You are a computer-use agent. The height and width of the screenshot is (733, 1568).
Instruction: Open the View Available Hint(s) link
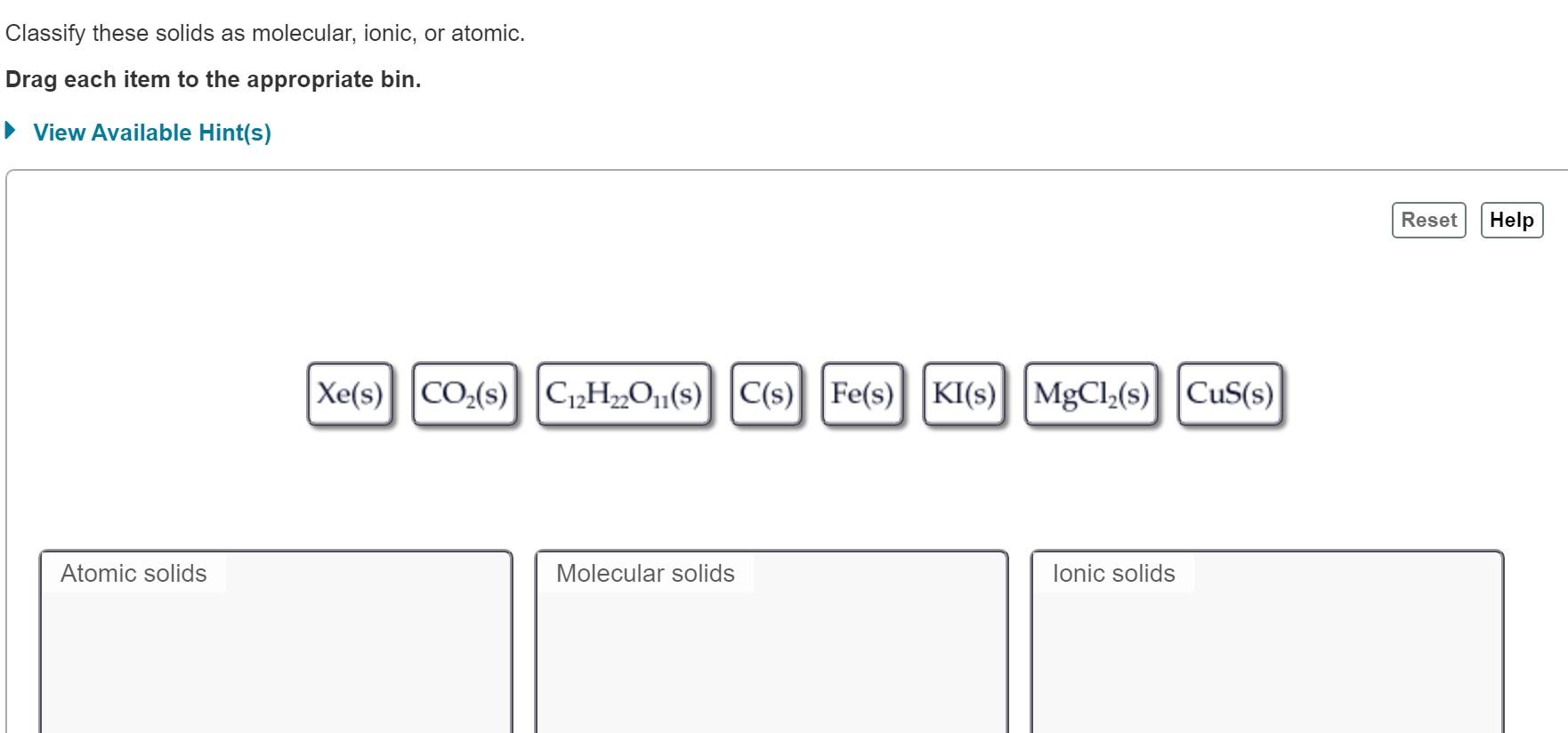(151, 132)
